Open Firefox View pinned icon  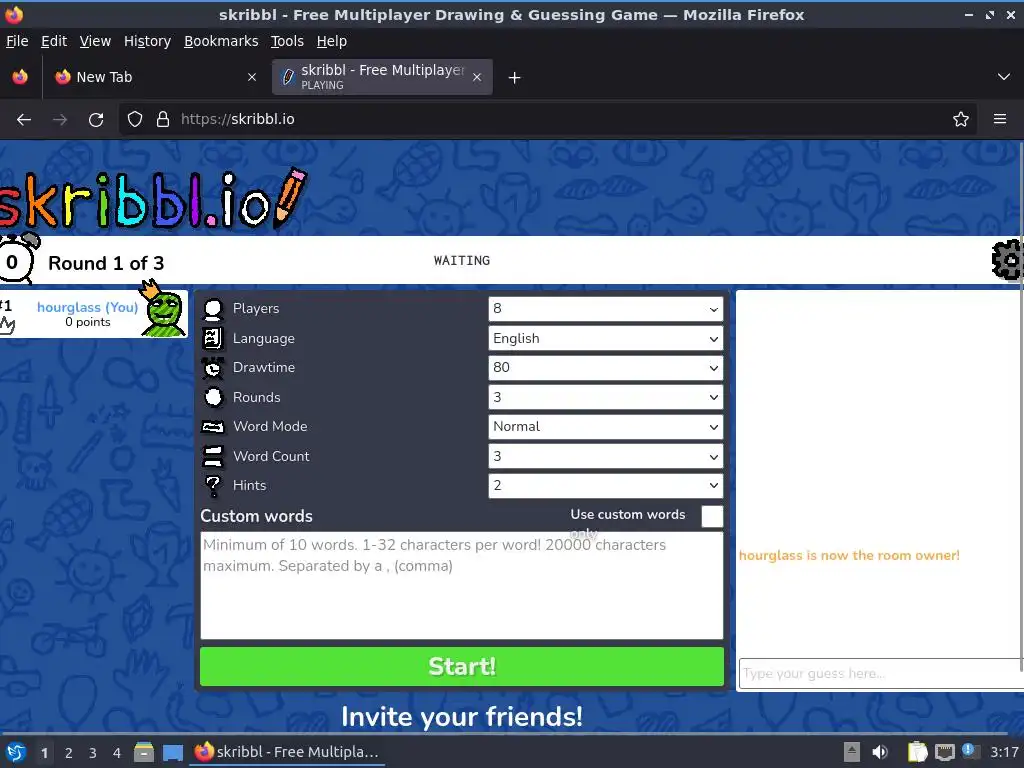point(20,77)
